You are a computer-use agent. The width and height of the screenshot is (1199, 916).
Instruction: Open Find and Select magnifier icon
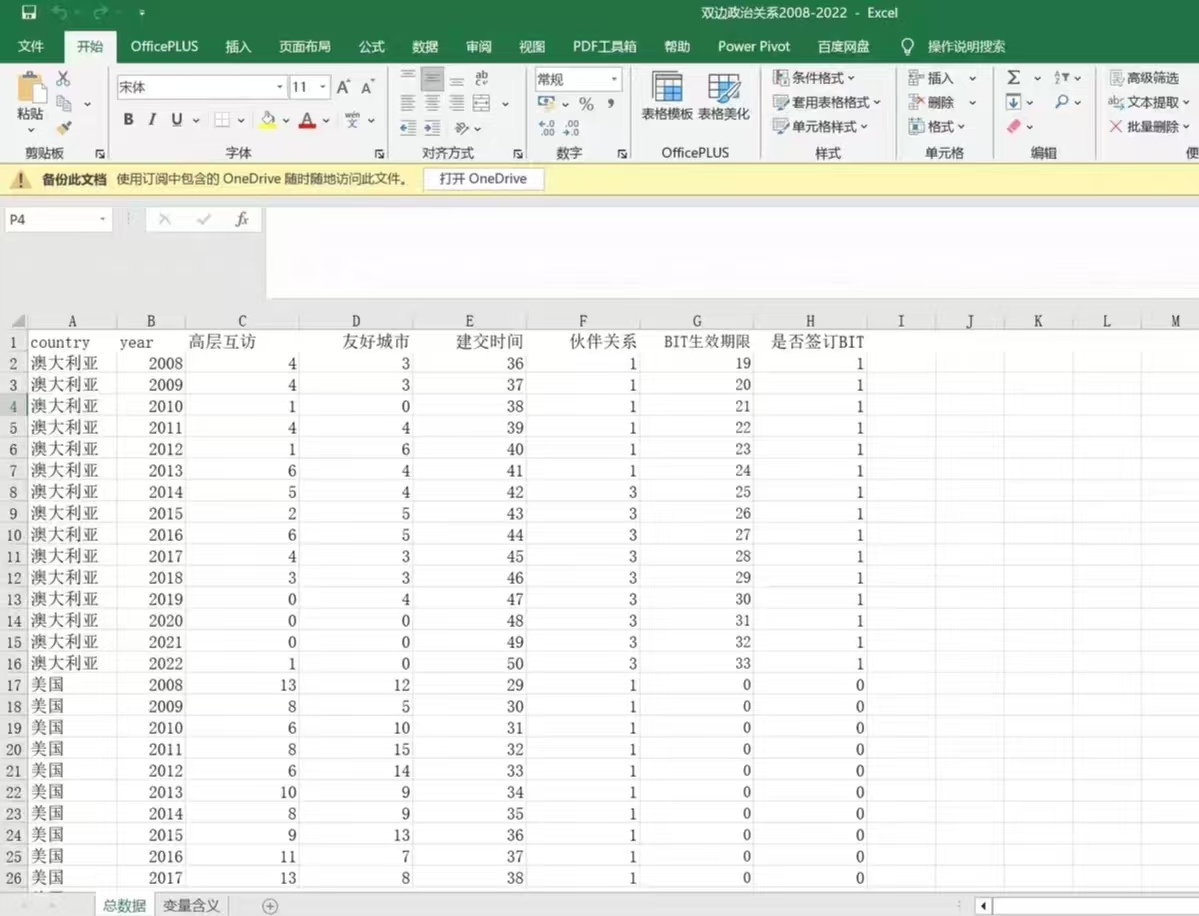(1061, 102)
